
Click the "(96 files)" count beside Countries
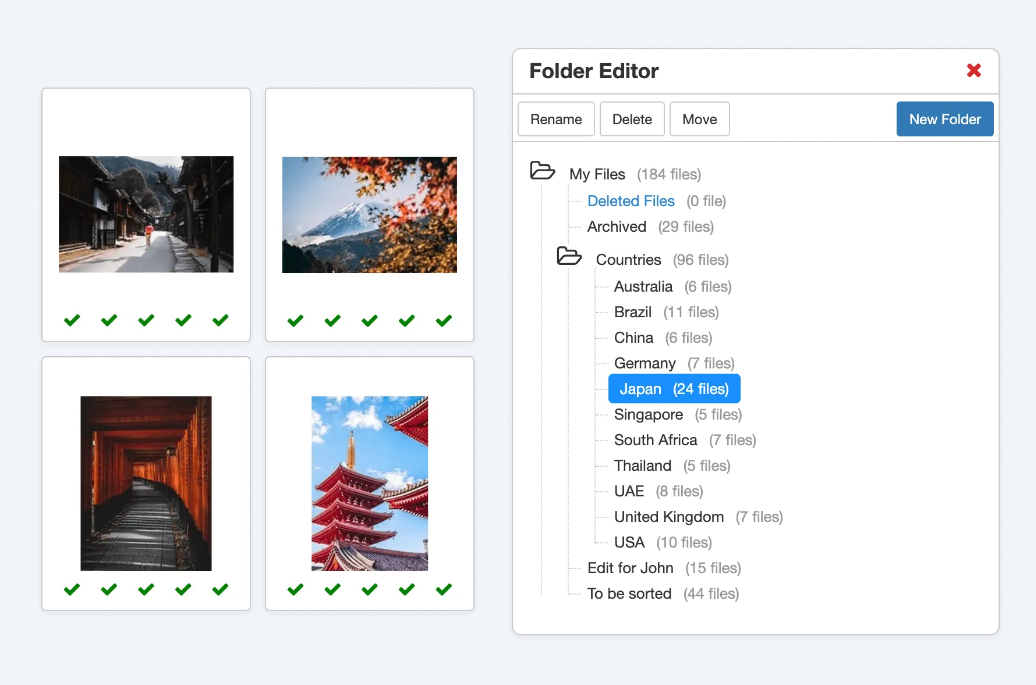click(700, 260)
